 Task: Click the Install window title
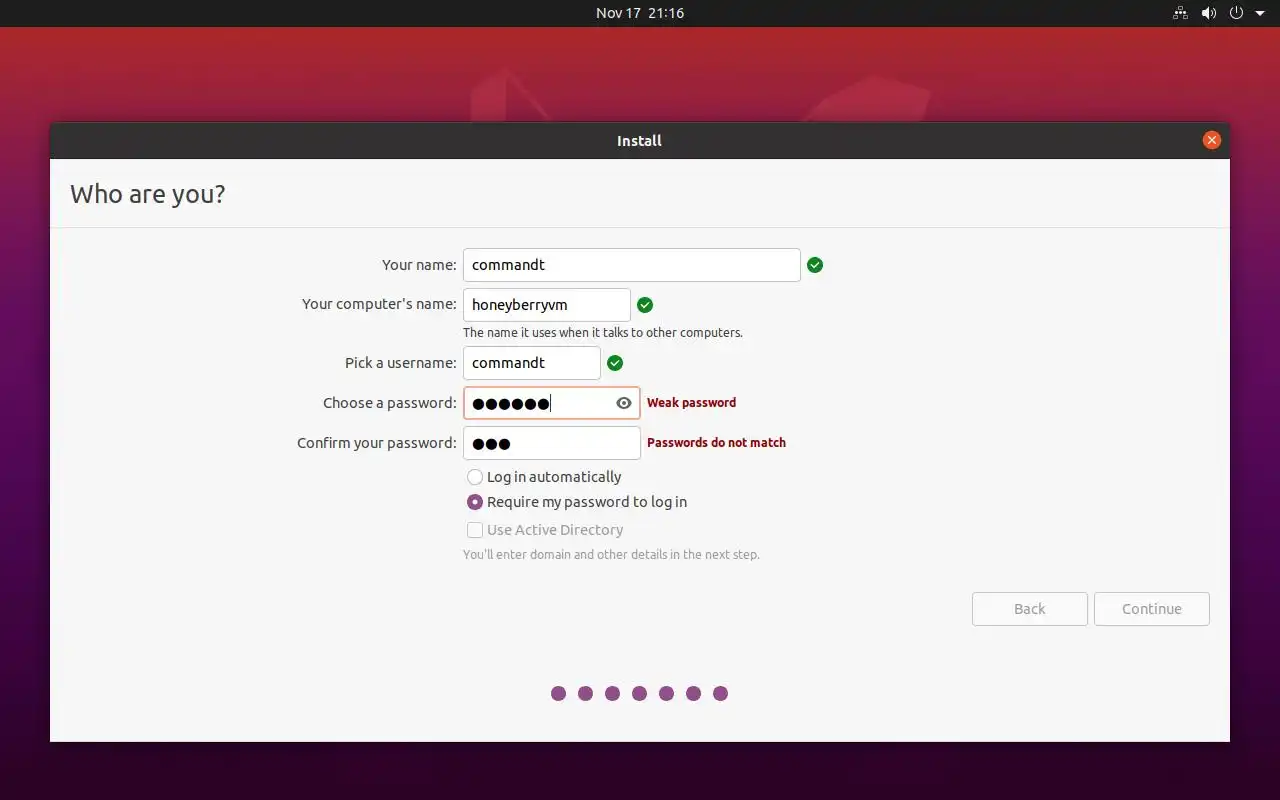640,141
